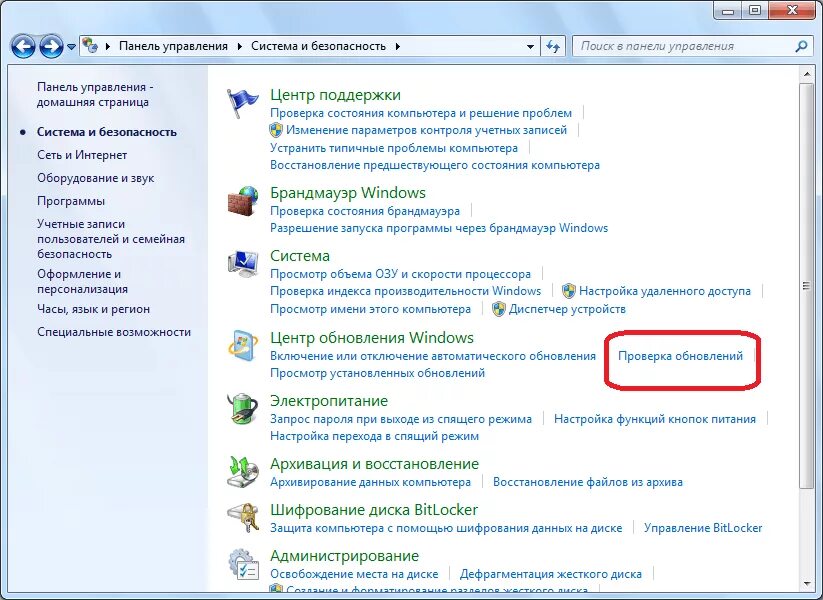Click Восстановление предшествующего состояния компьютера
Image resolution: width=823 pixels, height=600 pixels.
click(x=435, y=165)
